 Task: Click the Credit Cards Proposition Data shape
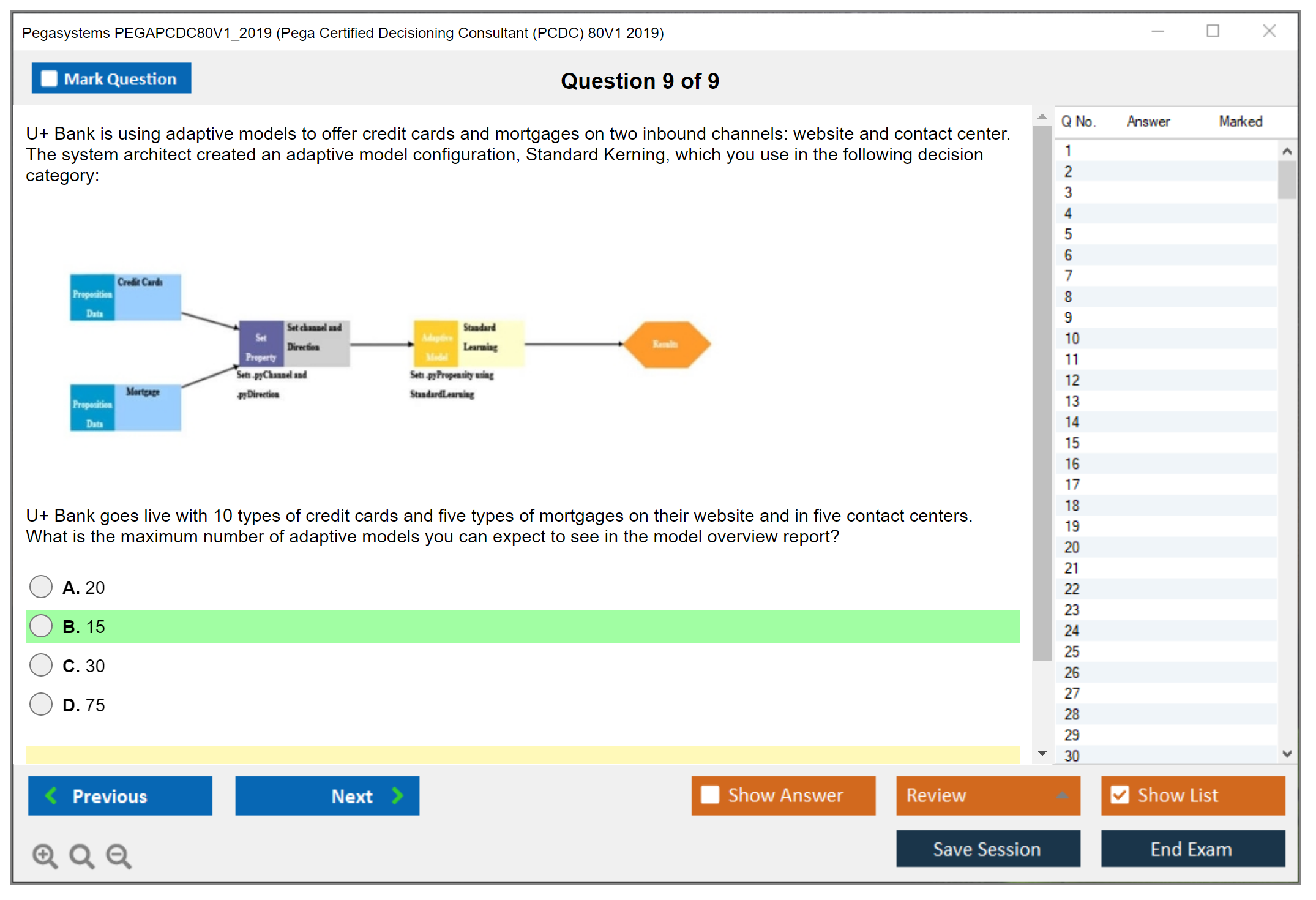tap(125, 298)
